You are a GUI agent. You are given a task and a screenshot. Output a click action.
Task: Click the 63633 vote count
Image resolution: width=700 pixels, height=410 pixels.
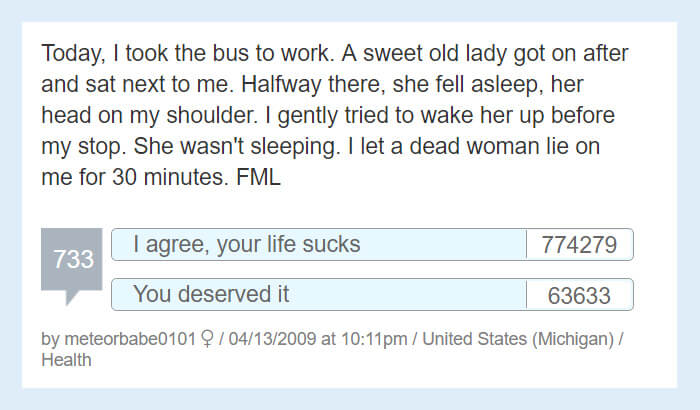click(x=579, y=295)
